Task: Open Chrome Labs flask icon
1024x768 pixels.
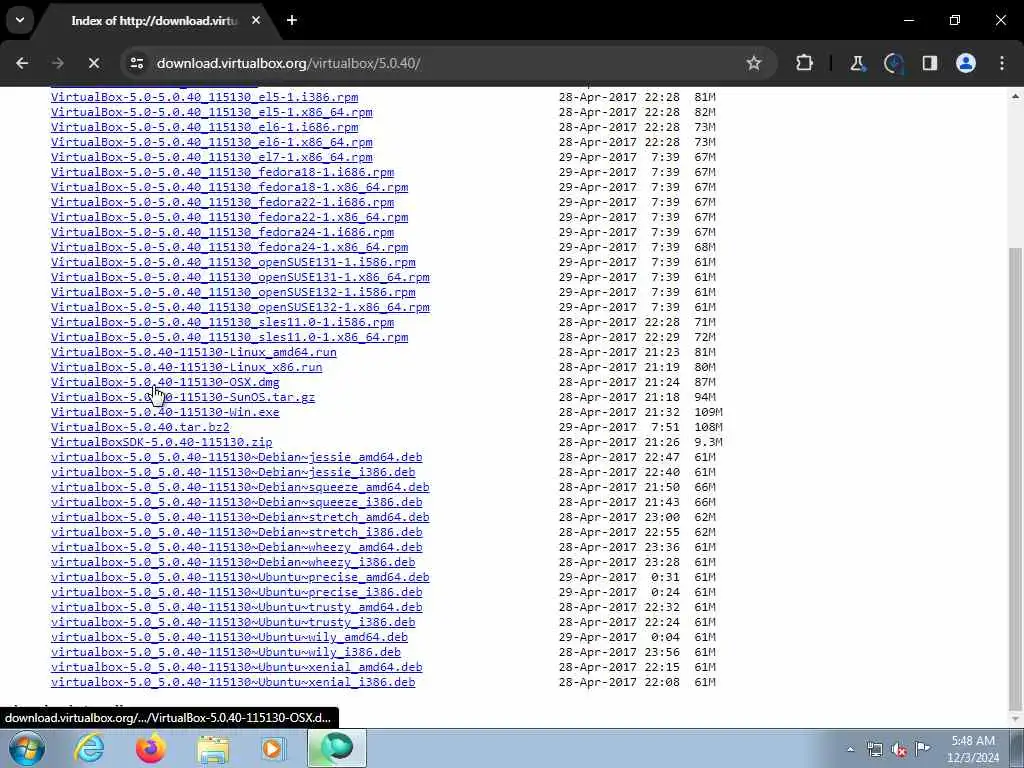Action: coord(857,63)
